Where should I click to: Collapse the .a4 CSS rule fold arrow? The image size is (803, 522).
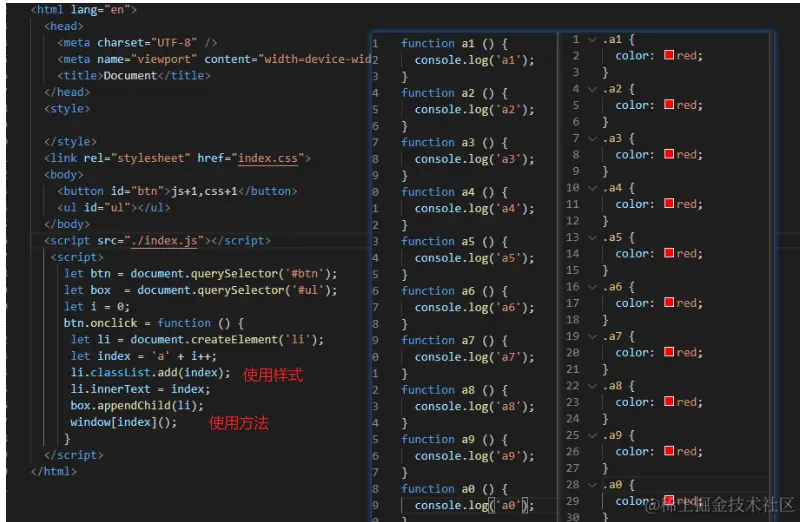coord(593,188)
